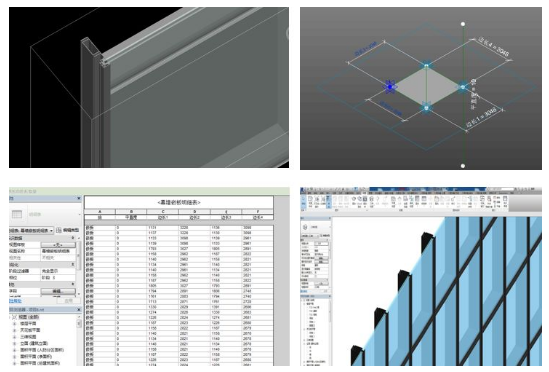
Task: Select column A header in schedule
Action: [x=100, y=212]
